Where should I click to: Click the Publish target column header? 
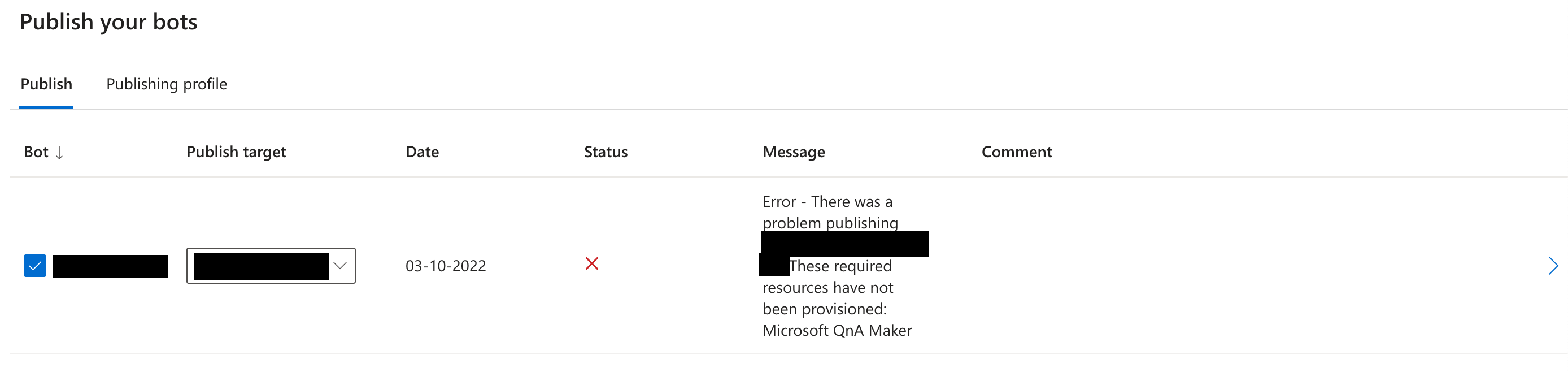[236, 152]
